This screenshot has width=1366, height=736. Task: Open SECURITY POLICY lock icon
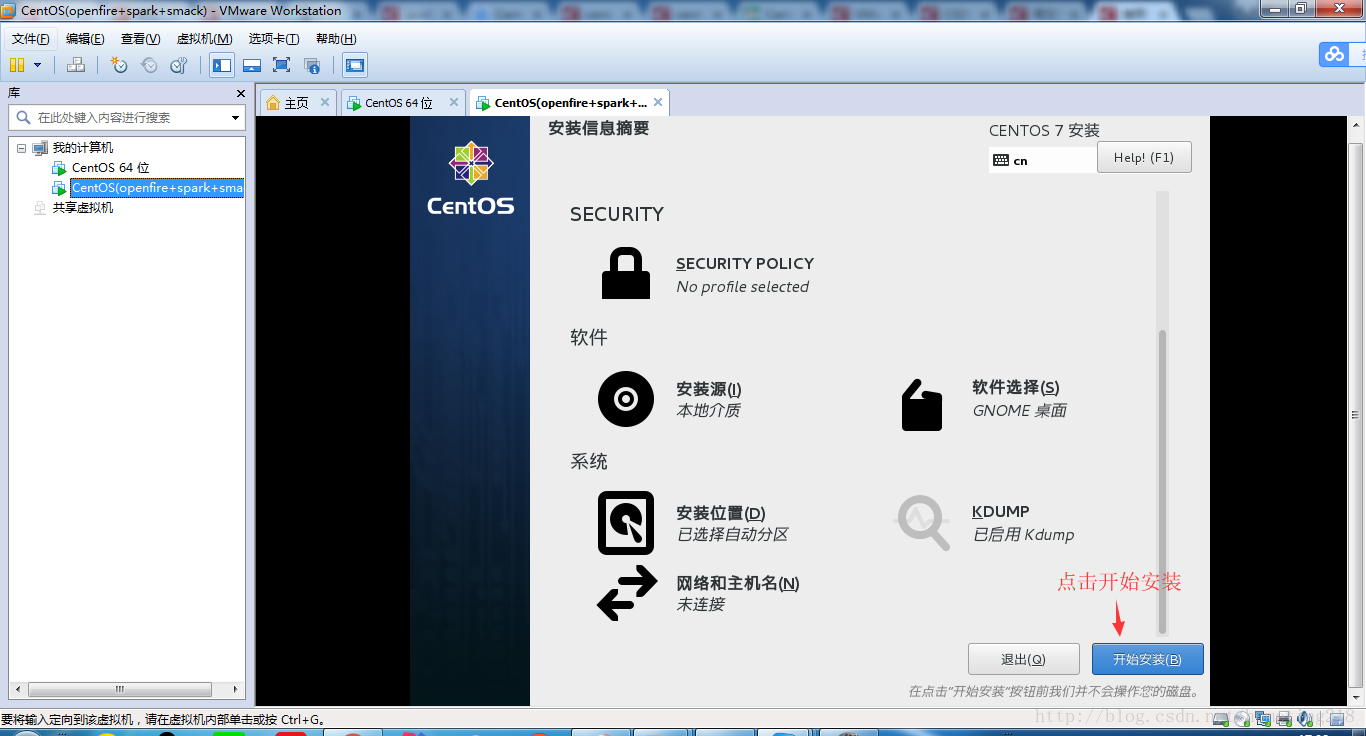tap(626, 274)
